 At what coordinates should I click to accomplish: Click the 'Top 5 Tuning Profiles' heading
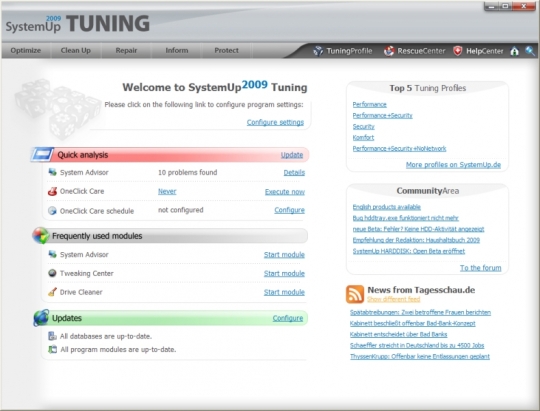[x=428, y=88]
